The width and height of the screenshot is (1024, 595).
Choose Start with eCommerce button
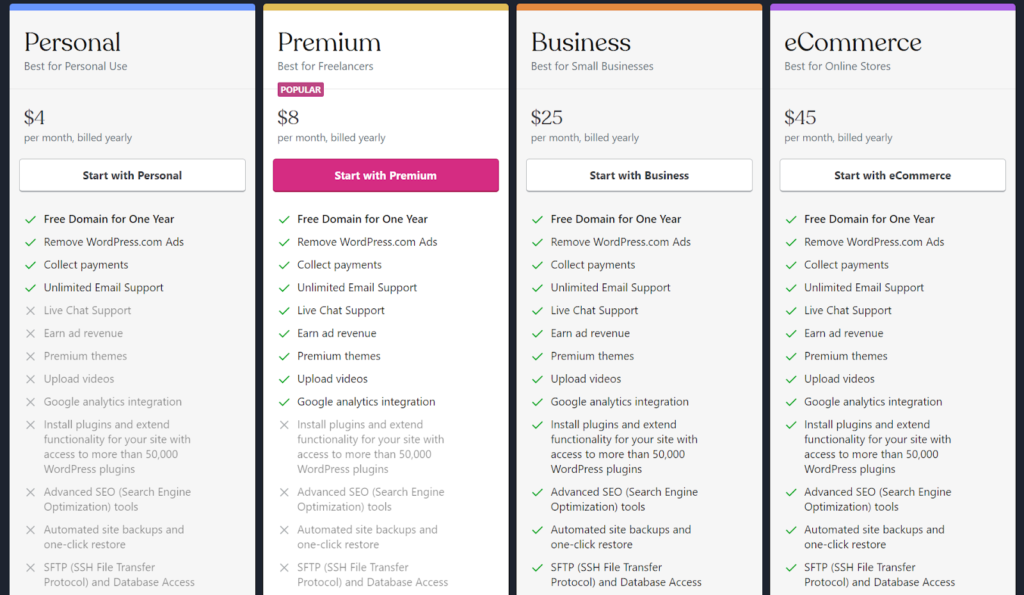pyautogui.click(x=892, y=175)
